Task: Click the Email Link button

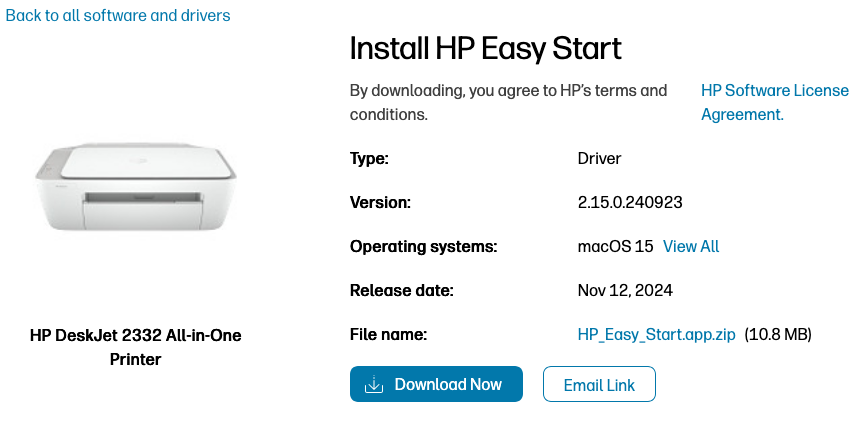Action: [599, 385]
